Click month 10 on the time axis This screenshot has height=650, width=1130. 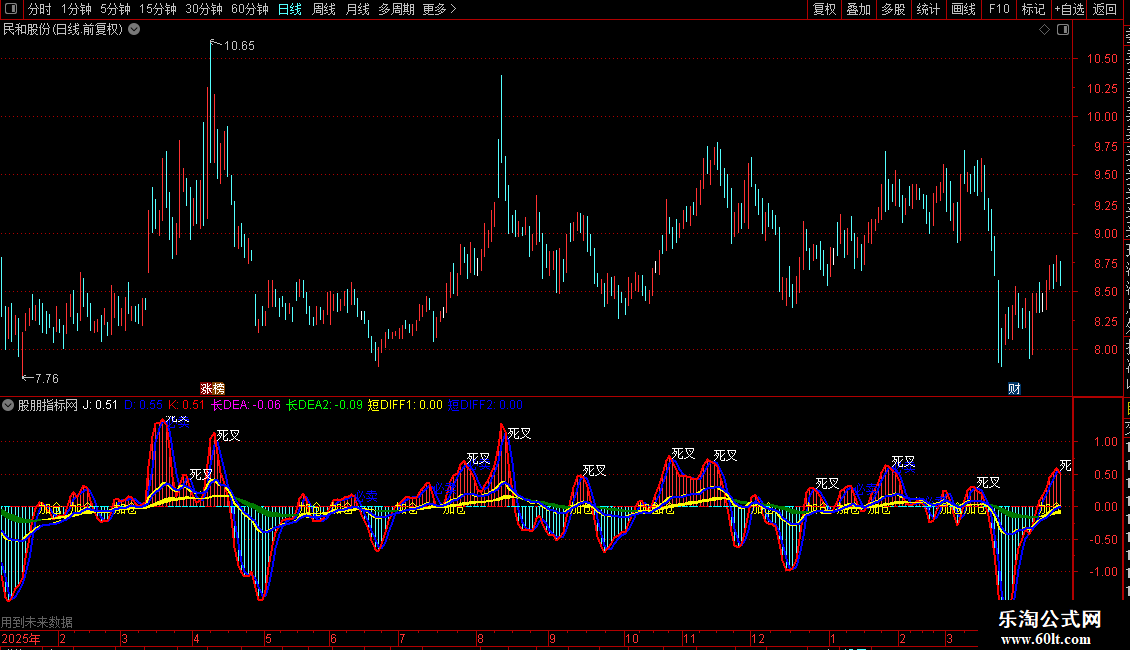tap(631, 638)
